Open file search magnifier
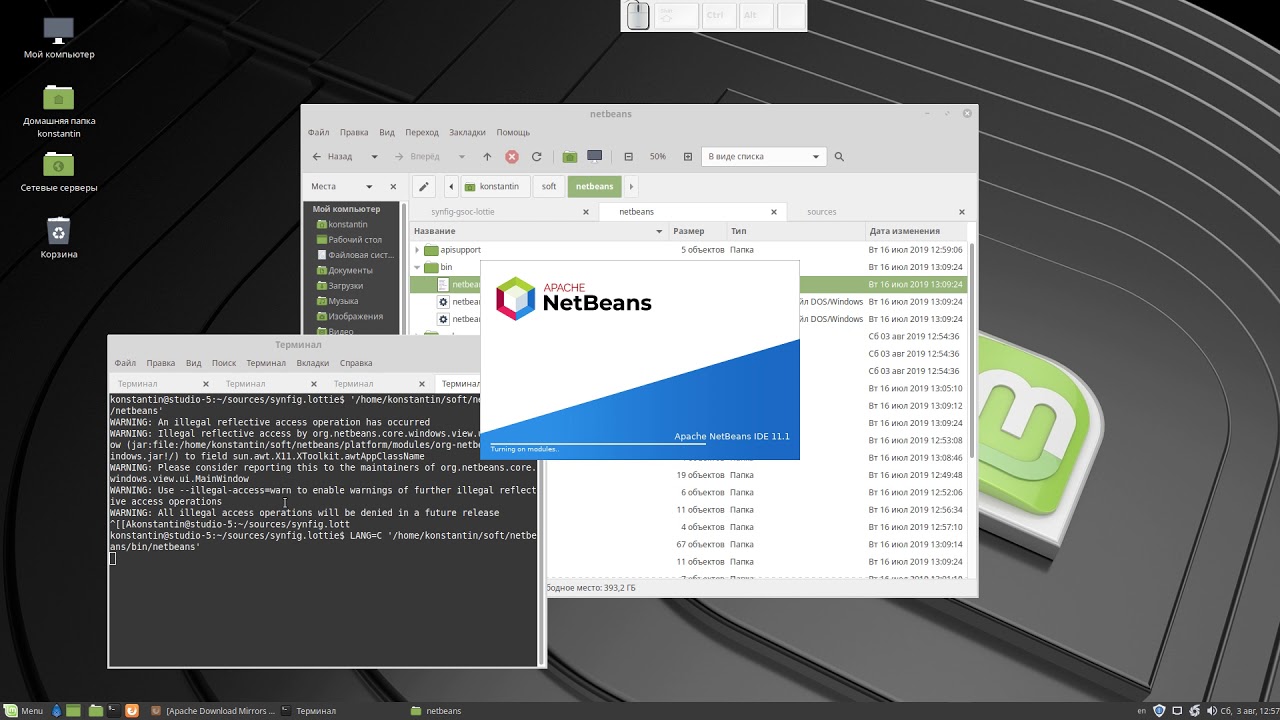Image resolution: width=1280 pixels, height=720 pixels. 839,157
